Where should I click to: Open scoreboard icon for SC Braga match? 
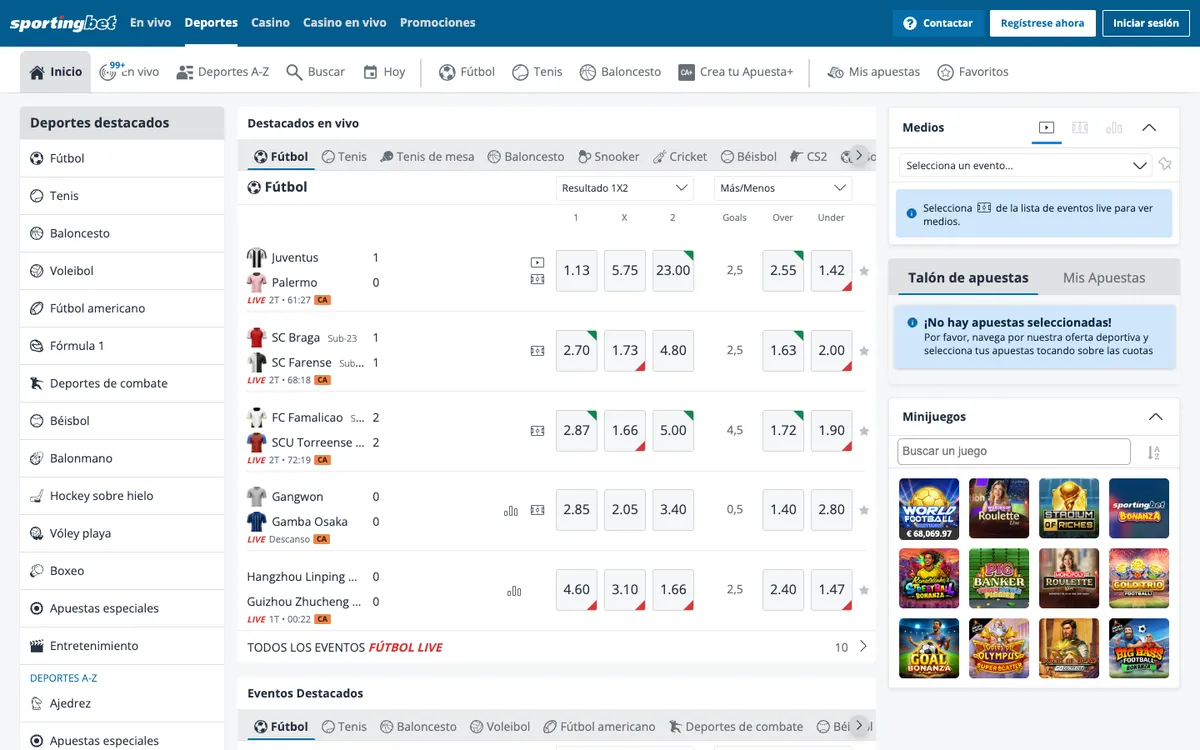pyautogui.click(x=537, y=351)
